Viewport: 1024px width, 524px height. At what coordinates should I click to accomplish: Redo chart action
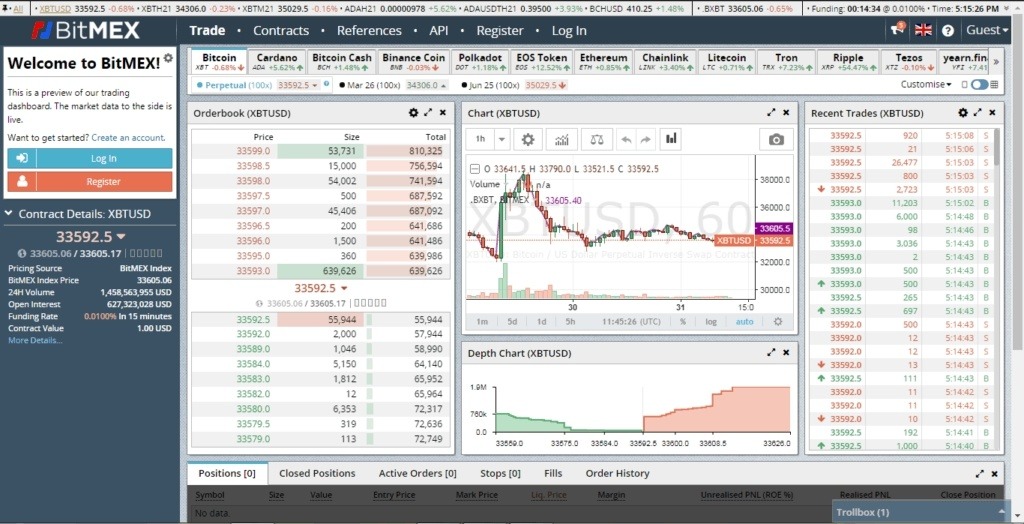[x=645, y=139]
